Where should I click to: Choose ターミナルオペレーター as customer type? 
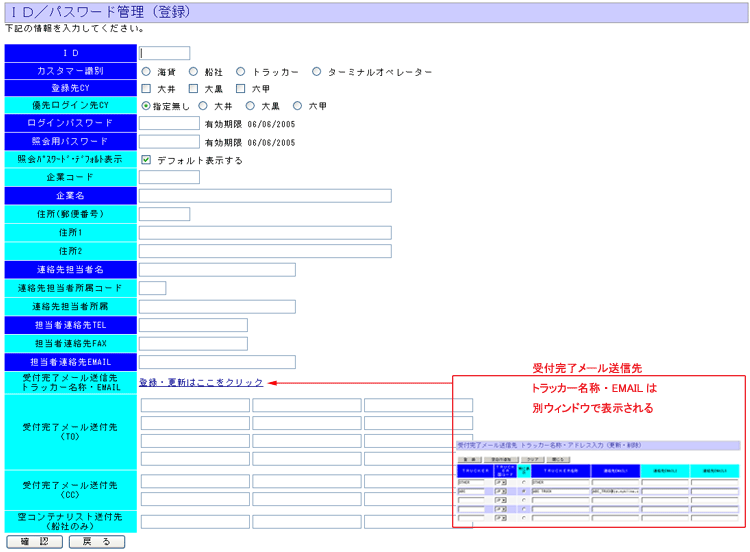click(317, 72)
